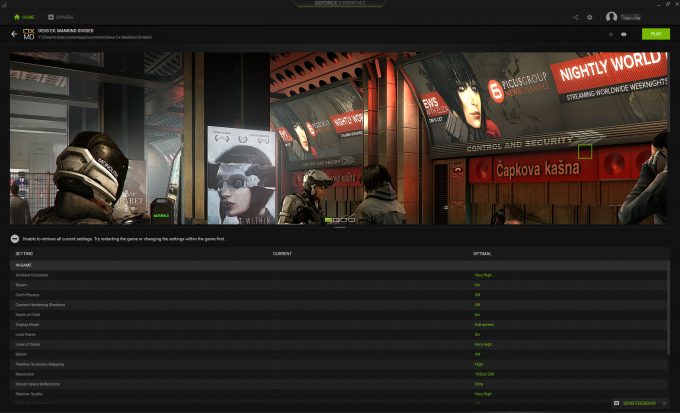Select the Resolution settings row
The width and height of the screenshot is (680, 413).
click(x=340, y=374)
